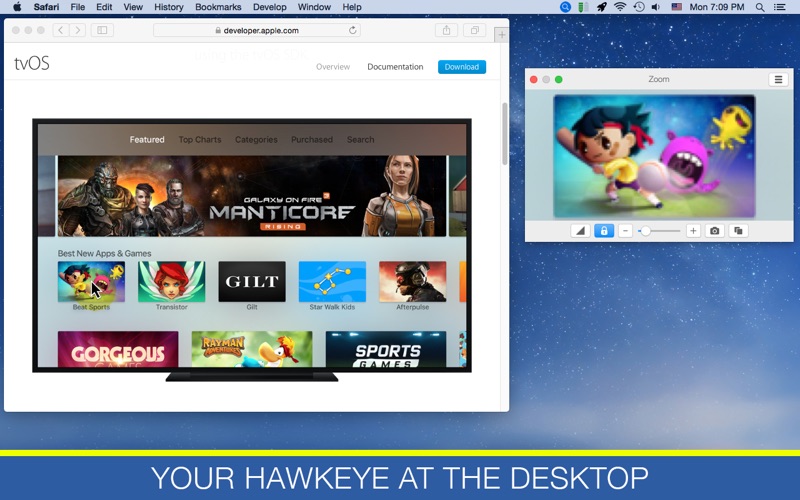Viewport: 800px width, 500px height.
Task: Select the Search tab on the TV
Action: tap(360, 139)
